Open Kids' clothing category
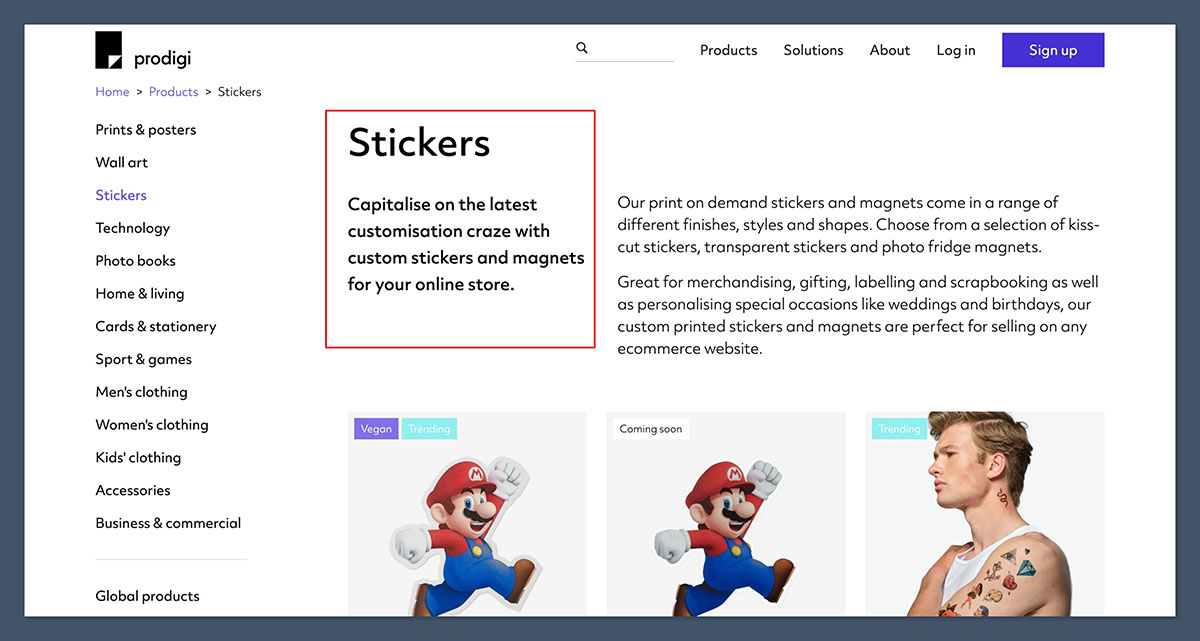Screen dimensions: 1200x641 138,458
